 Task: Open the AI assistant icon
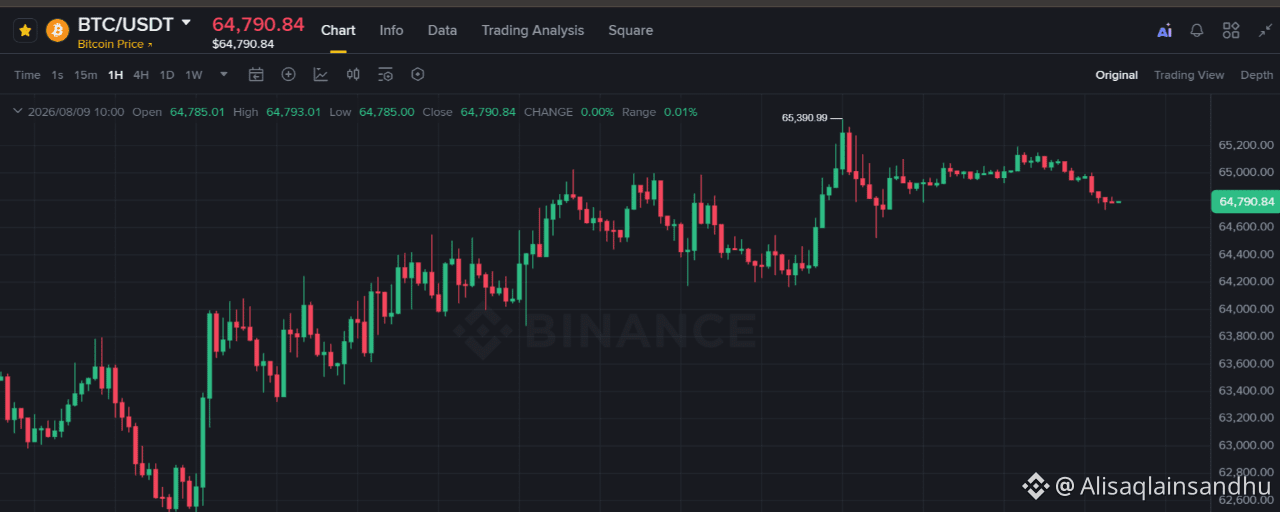click(x=1164, y=31)
